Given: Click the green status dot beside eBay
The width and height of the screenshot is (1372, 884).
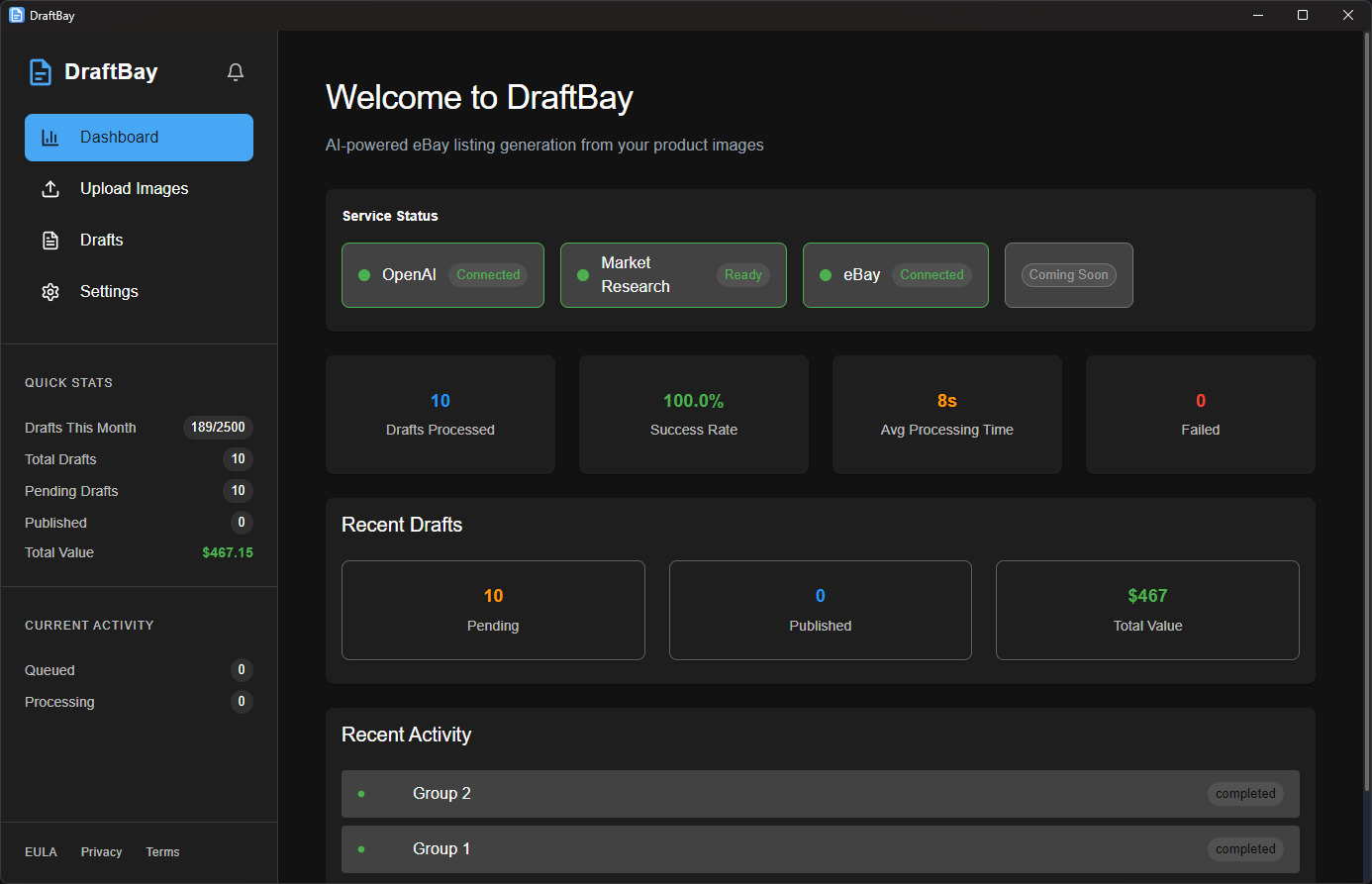Looking at the screenshot, I should point(826,275).
